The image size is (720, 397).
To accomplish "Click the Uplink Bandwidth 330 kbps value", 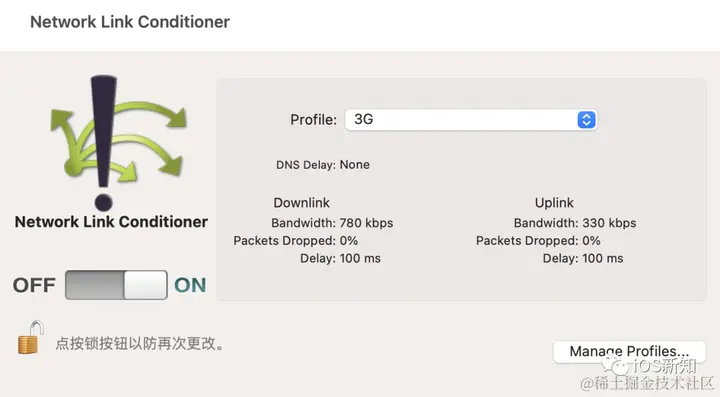I will pyautogui.click(x=609, y=223).
